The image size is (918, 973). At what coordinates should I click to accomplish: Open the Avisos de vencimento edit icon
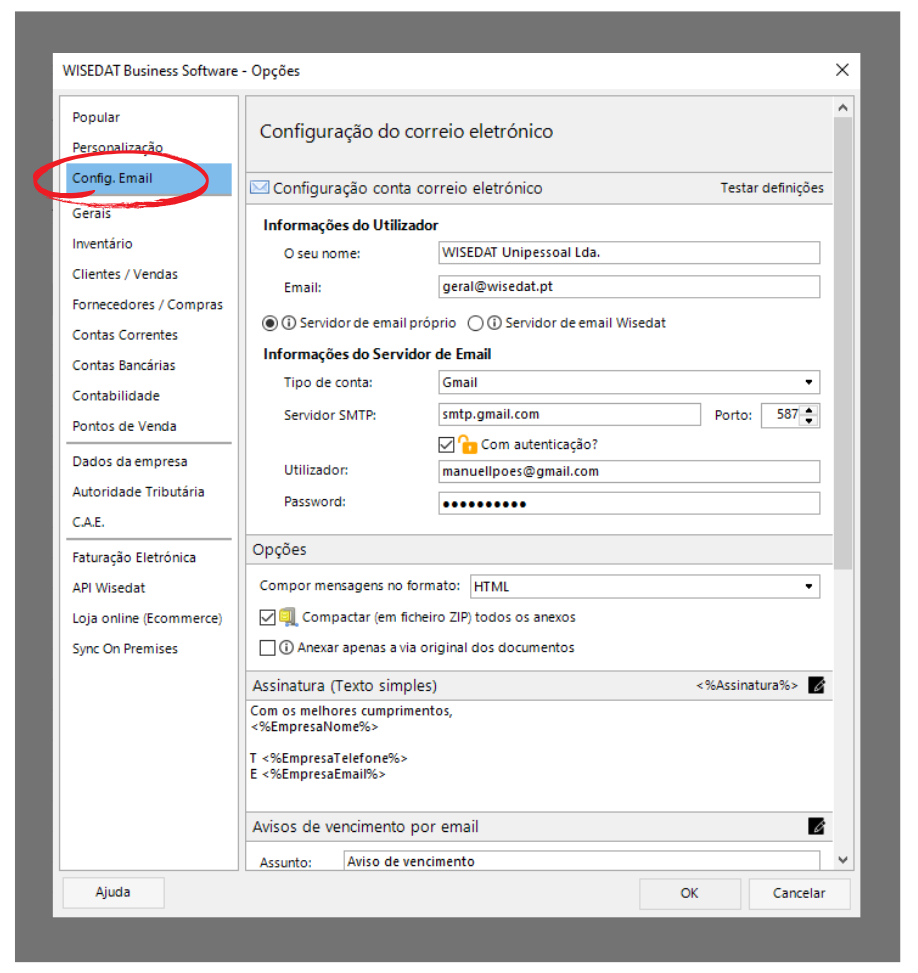[816, 826]
